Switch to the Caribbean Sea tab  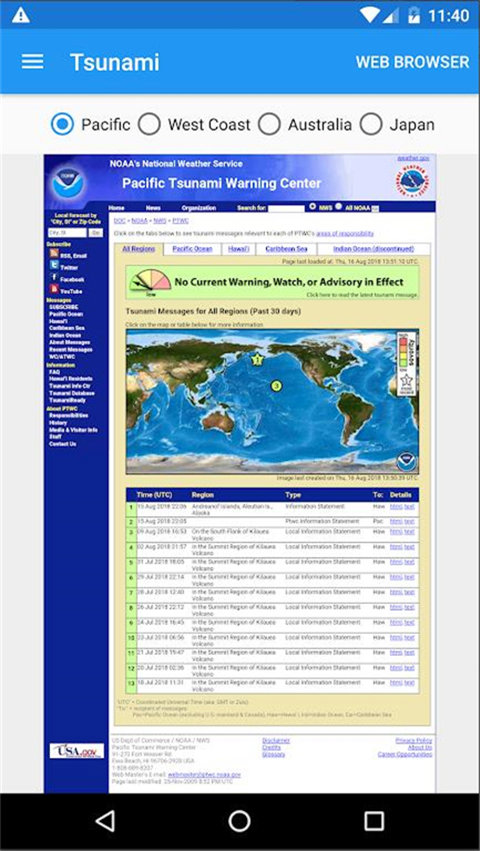(x=286, y=249)
